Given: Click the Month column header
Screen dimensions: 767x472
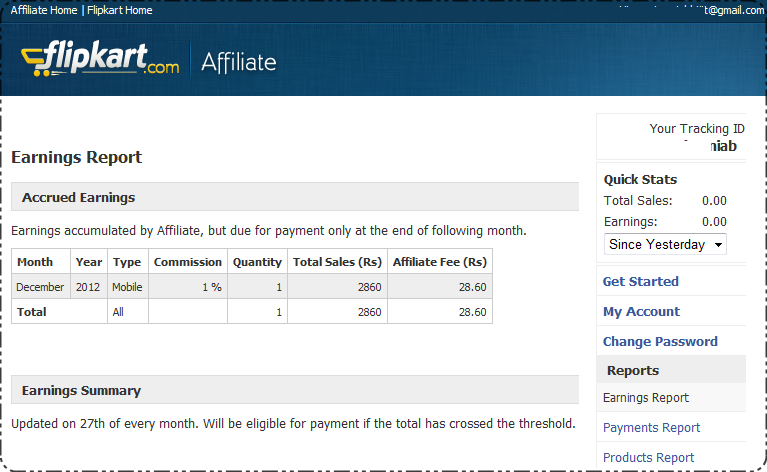Looking at the screenshot, I should [41, 262].
